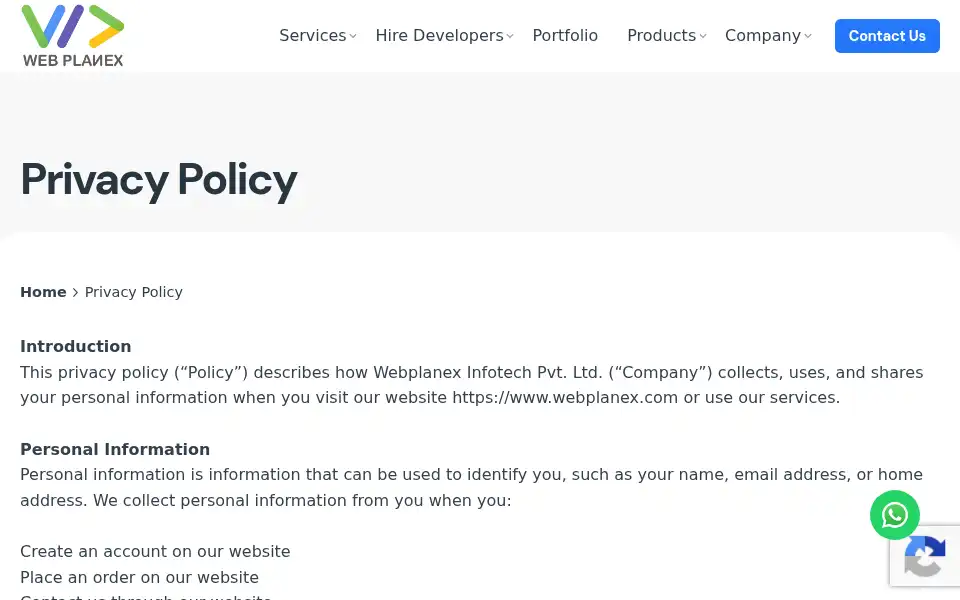
Task: Click the Web Planex logo
Action: click(x=72, y=36)
